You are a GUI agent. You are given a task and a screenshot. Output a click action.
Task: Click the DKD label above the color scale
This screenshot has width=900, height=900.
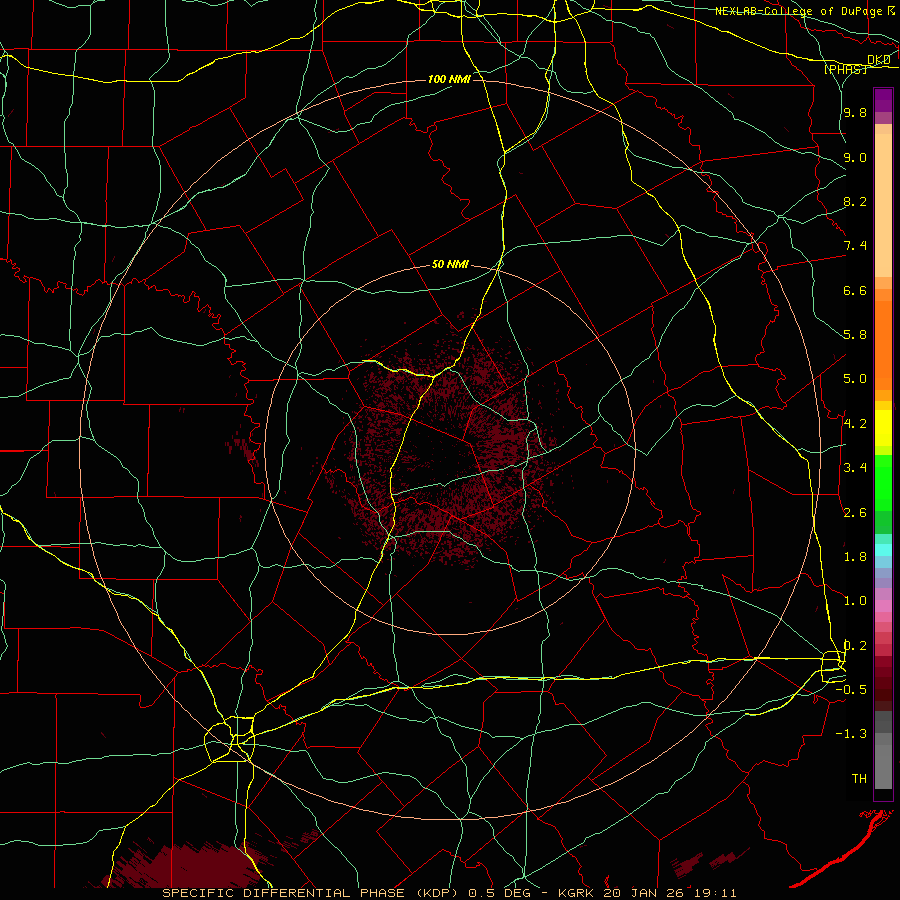[878, 59]
